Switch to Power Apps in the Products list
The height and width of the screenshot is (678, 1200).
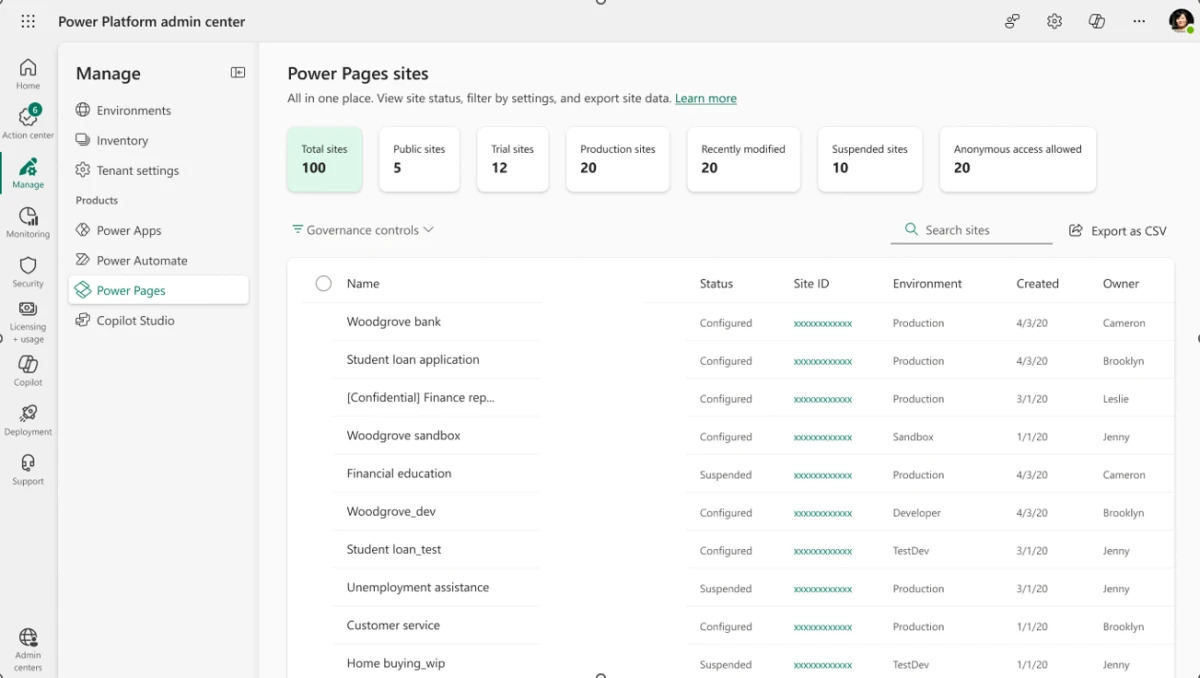(129, 230)
